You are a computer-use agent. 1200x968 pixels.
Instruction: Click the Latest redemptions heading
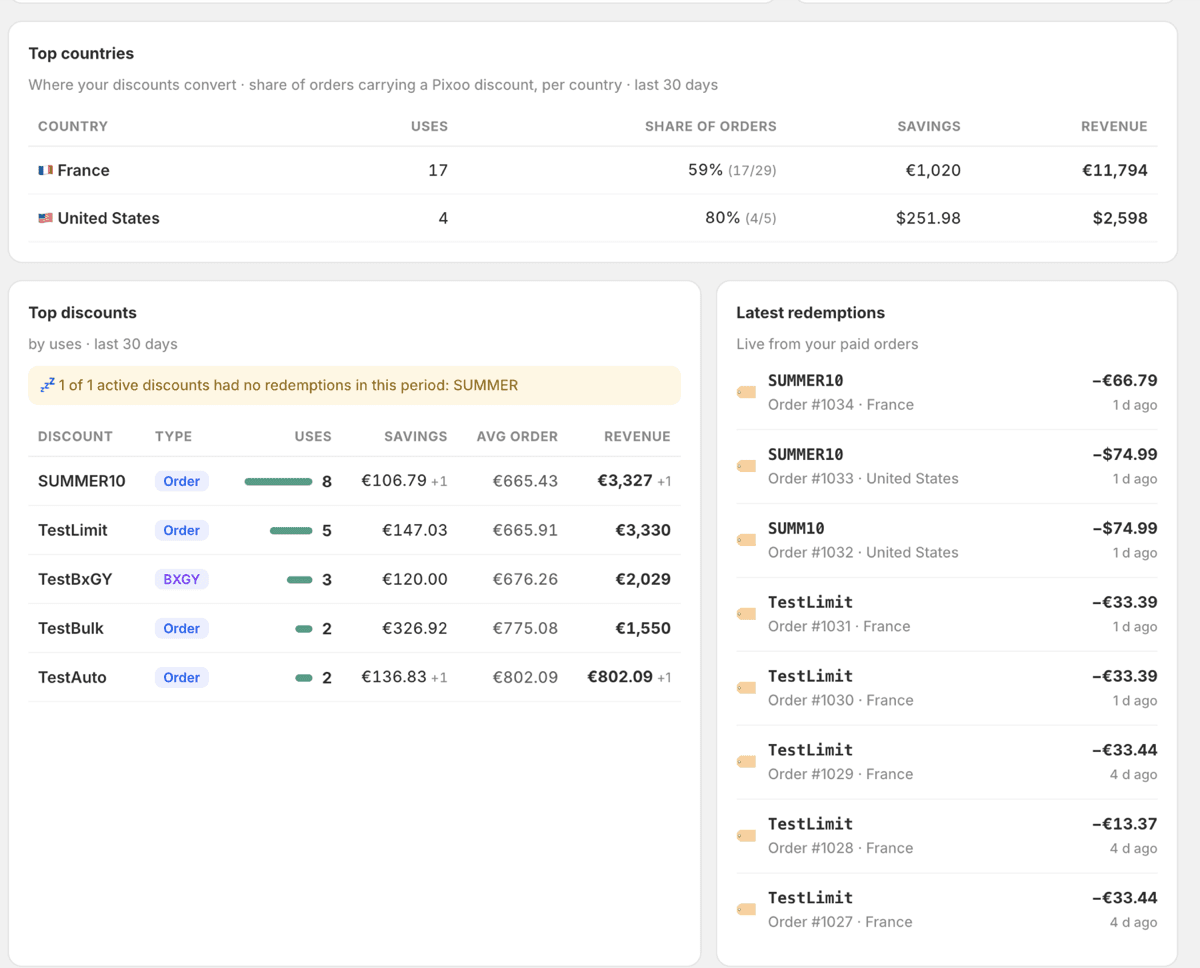tap(811, 313)
